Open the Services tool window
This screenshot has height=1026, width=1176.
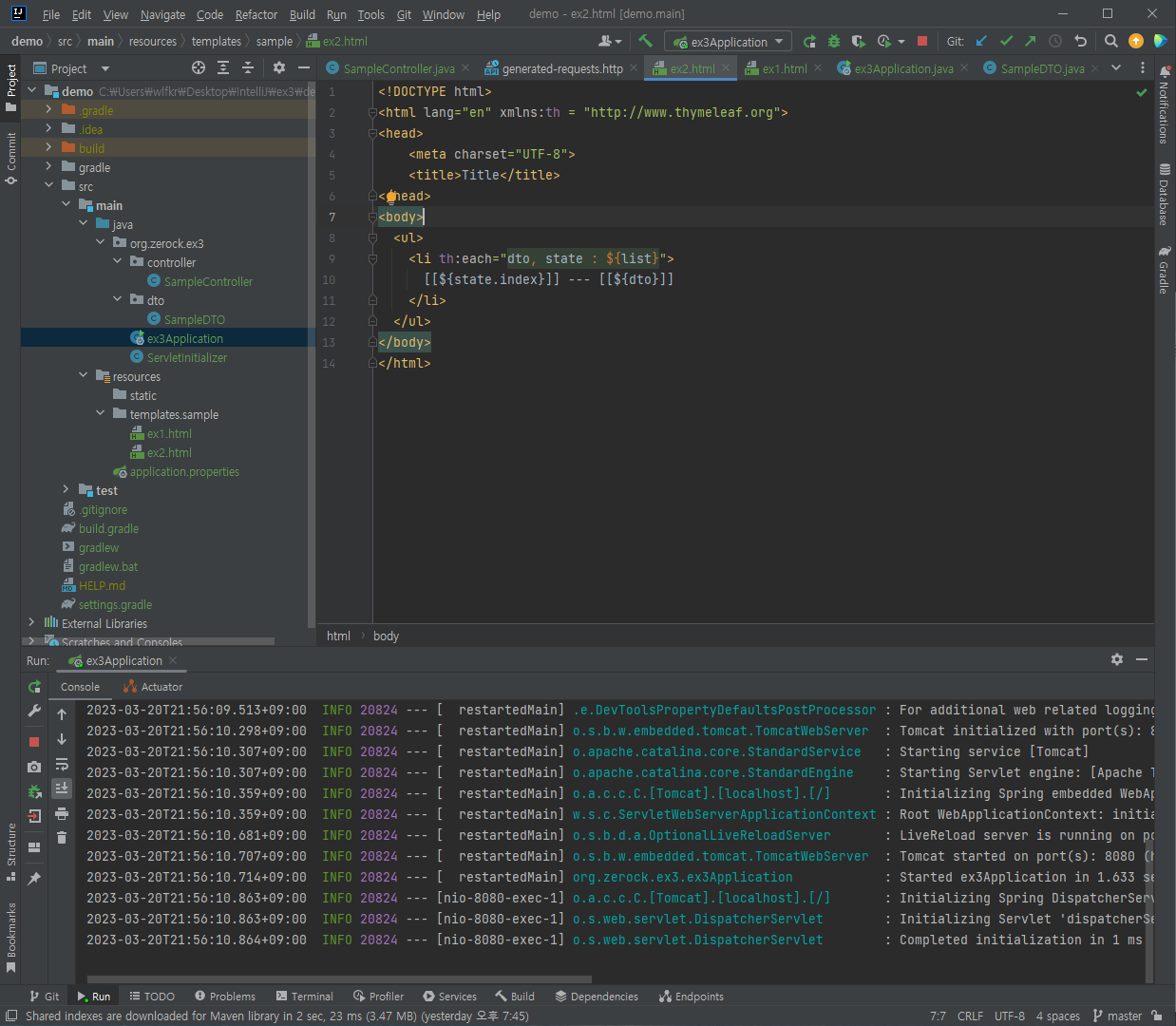[x=449, y=997]
